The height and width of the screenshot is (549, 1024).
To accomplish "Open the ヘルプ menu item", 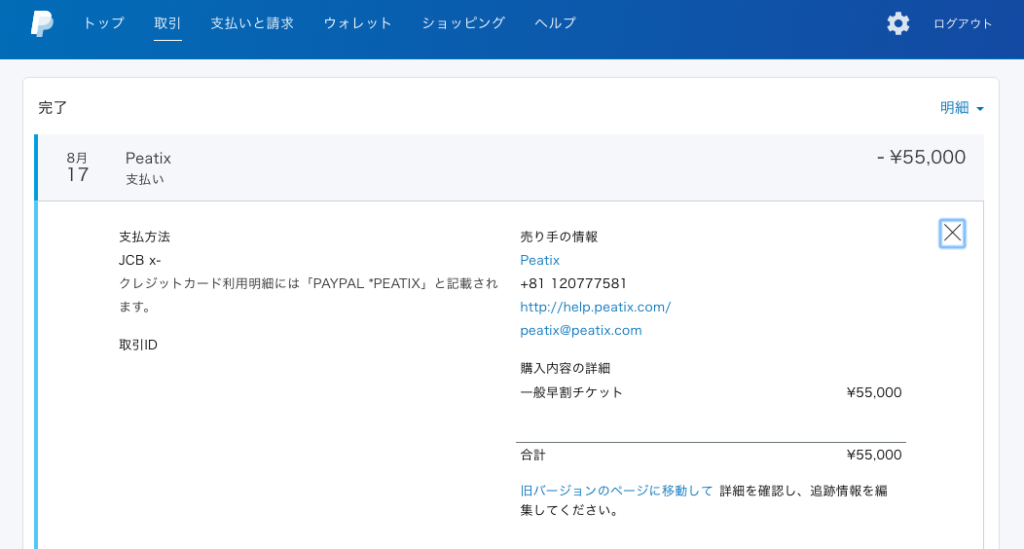I will coord(555,24).
